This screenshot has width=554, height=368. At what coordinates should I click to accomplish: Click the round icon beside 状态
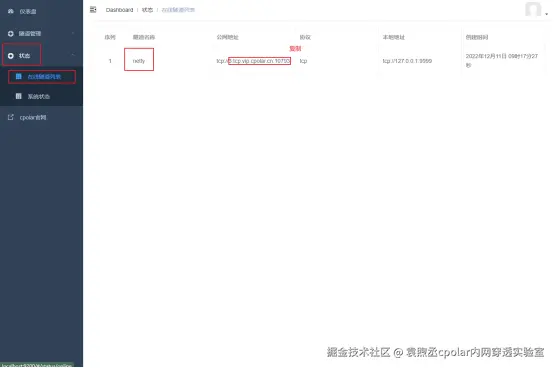[x=11, y=56]
